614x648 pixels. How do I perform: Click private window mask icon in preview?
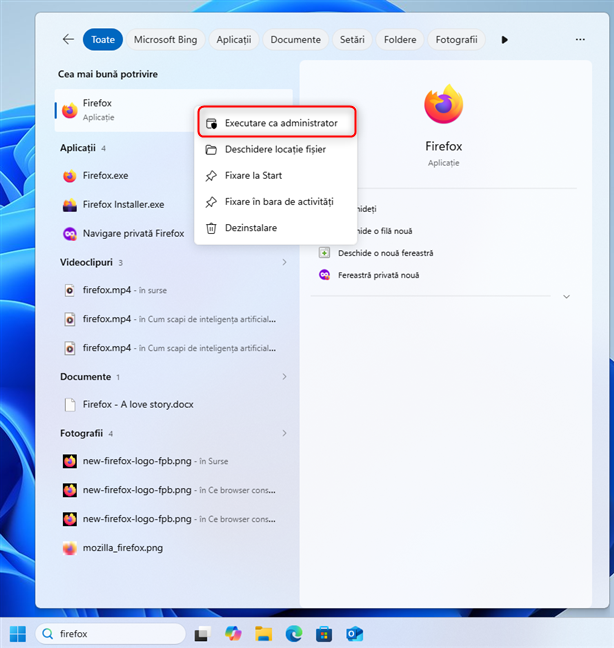coord(324,275)
